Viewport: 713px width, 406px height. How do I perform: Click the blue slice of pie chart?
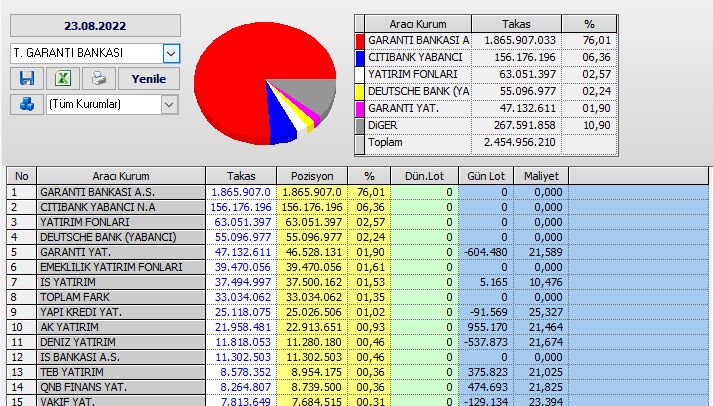pyautogui.click(x=282, y=123)
